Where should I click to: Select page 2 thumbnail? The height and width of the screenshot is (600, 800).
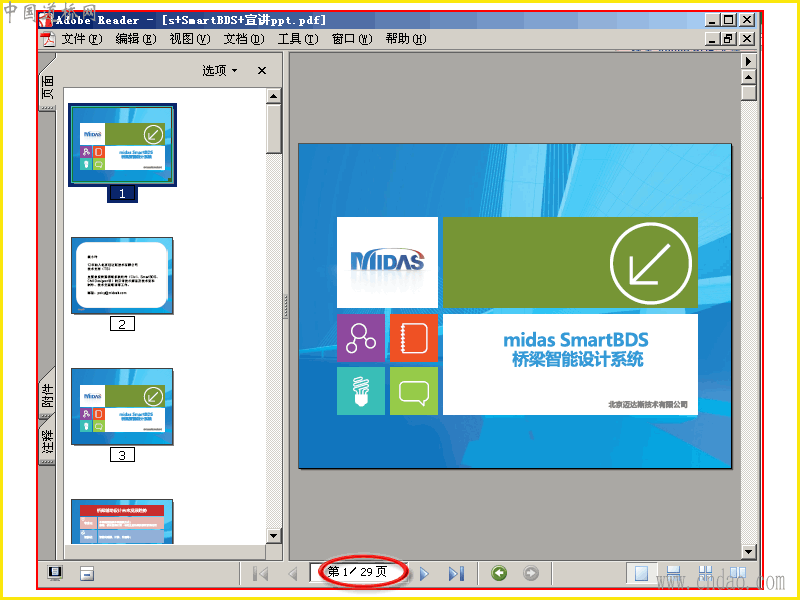(x=122, y=276)
